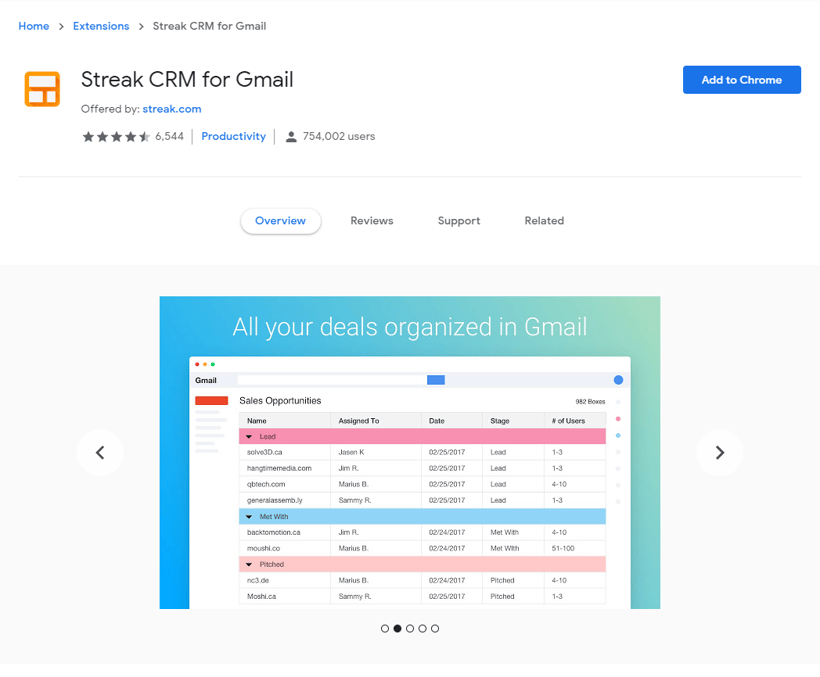The image size is (820, 677).
Task: Switch to the Reviews tab
Action: pos(371,221)
